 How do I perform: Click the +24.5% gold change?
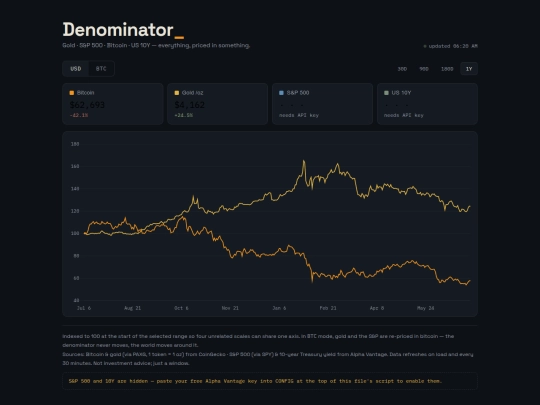coord(184,115)
